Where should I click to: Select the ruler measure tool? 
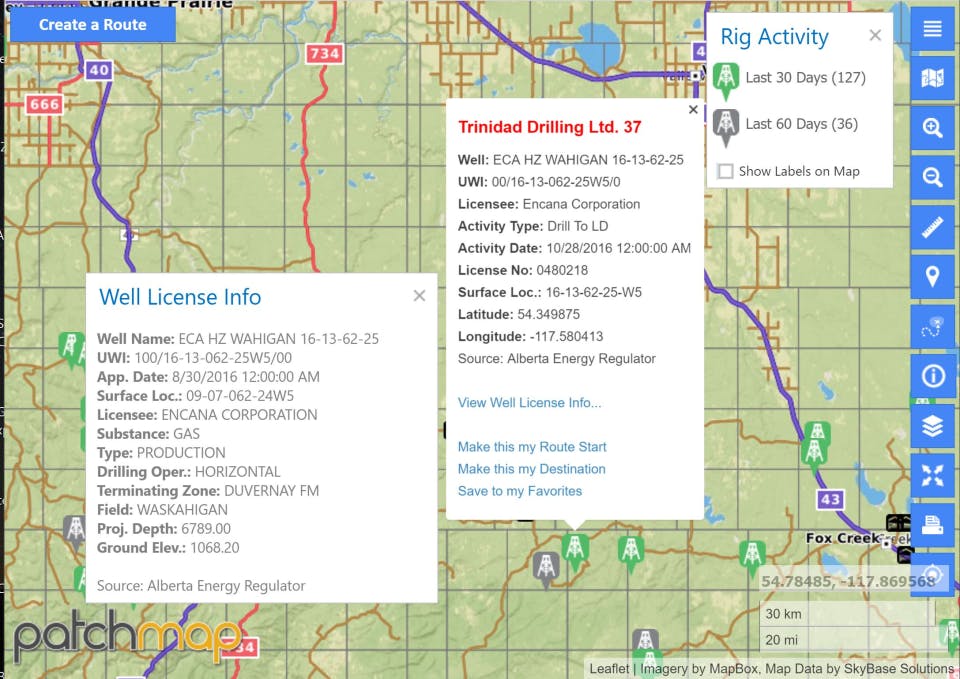tap(932, 228)
